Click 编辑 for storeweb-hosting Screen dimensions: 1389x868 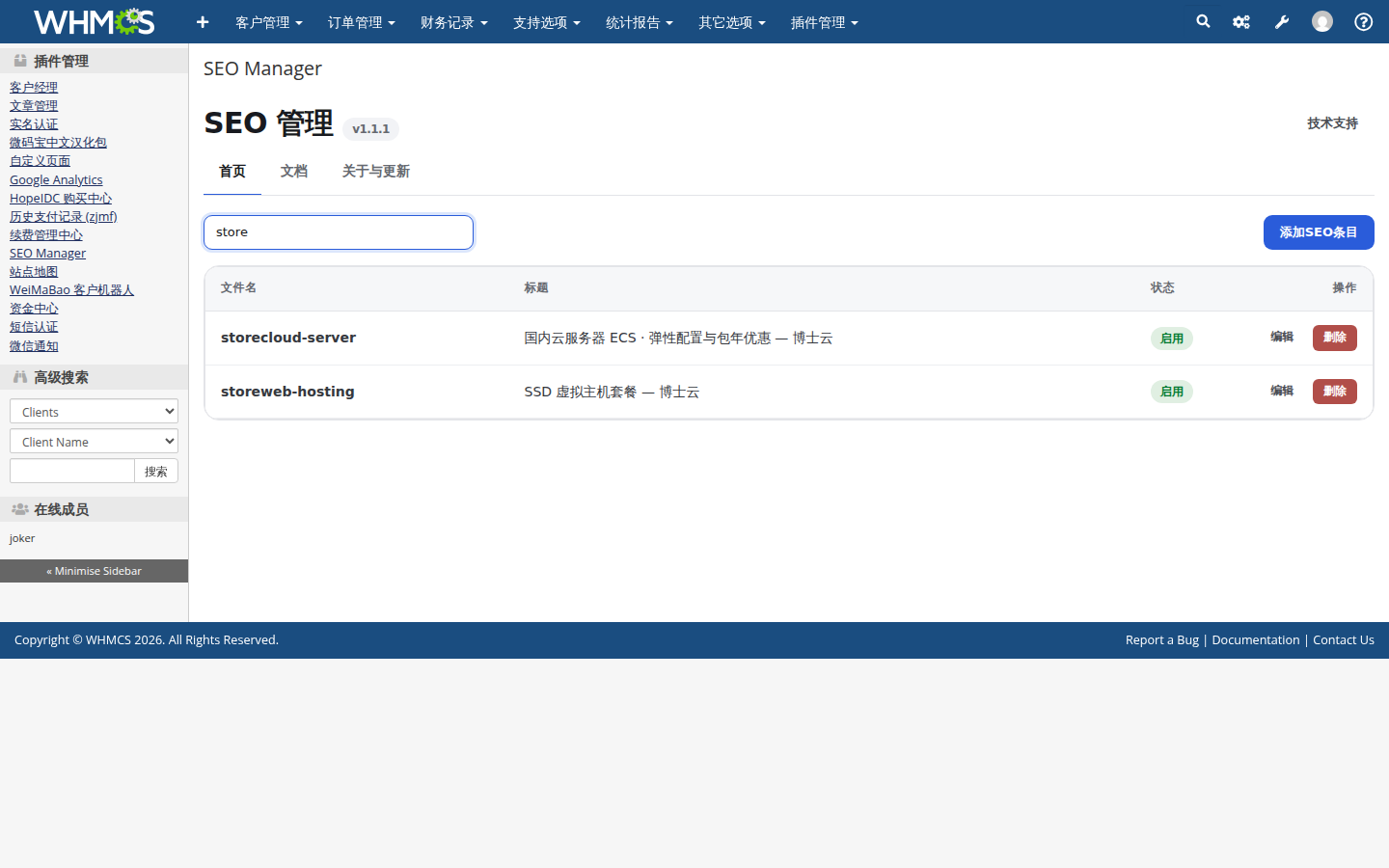tap(1282, 391)
